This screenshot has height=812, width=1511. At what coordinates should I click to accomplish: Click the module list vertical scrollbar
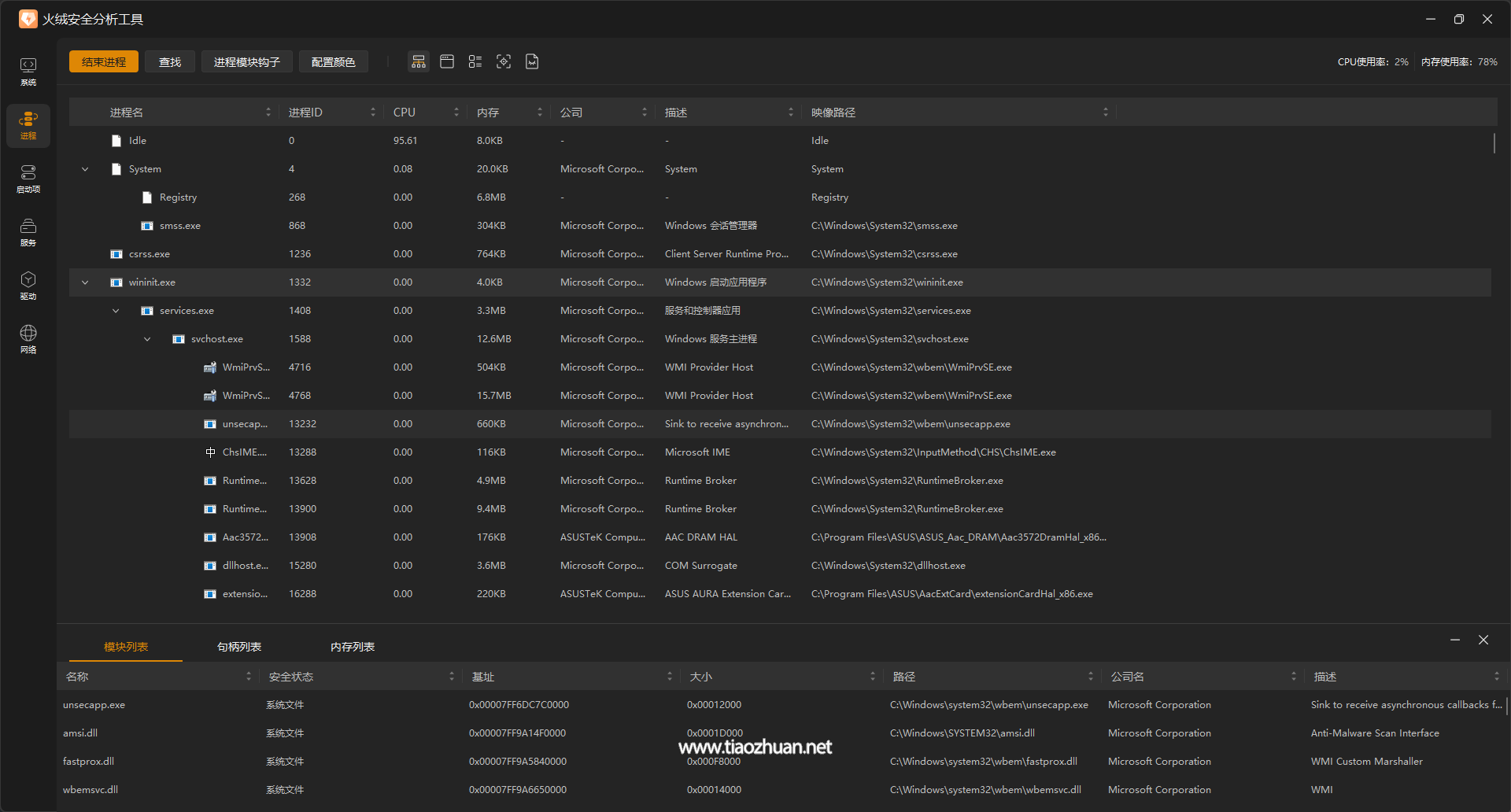1505,705
